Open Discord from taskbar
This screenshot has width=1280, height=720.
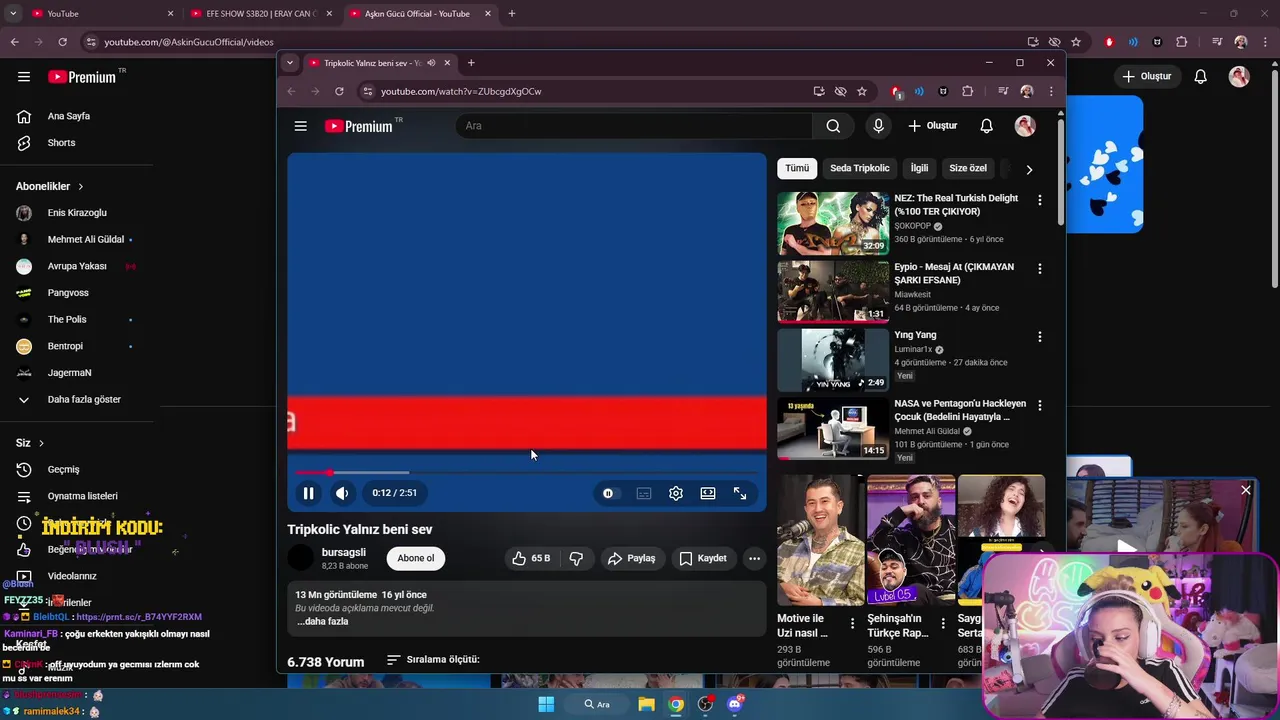click(x=735, y=704)
